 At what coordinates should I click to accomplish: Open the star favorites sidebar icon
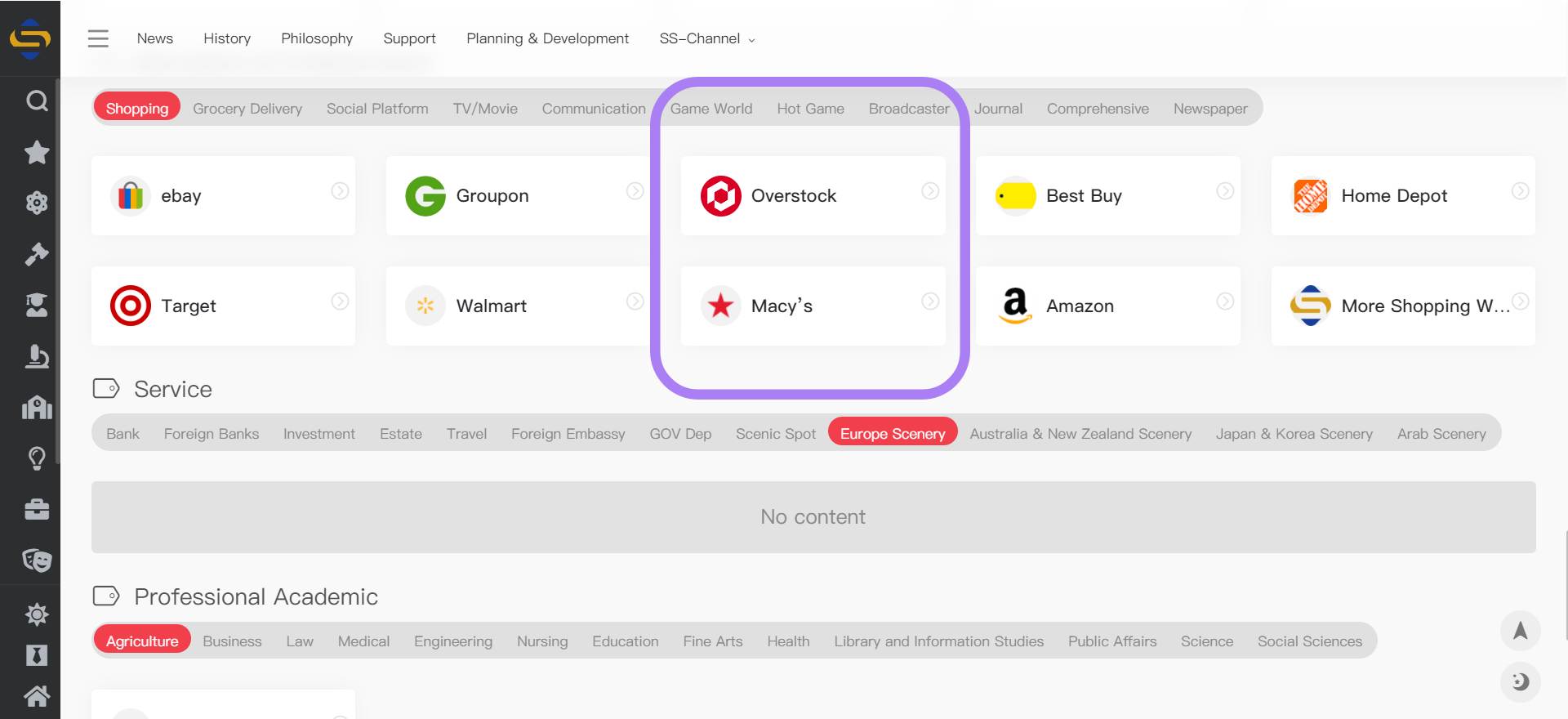pos(37,152)
